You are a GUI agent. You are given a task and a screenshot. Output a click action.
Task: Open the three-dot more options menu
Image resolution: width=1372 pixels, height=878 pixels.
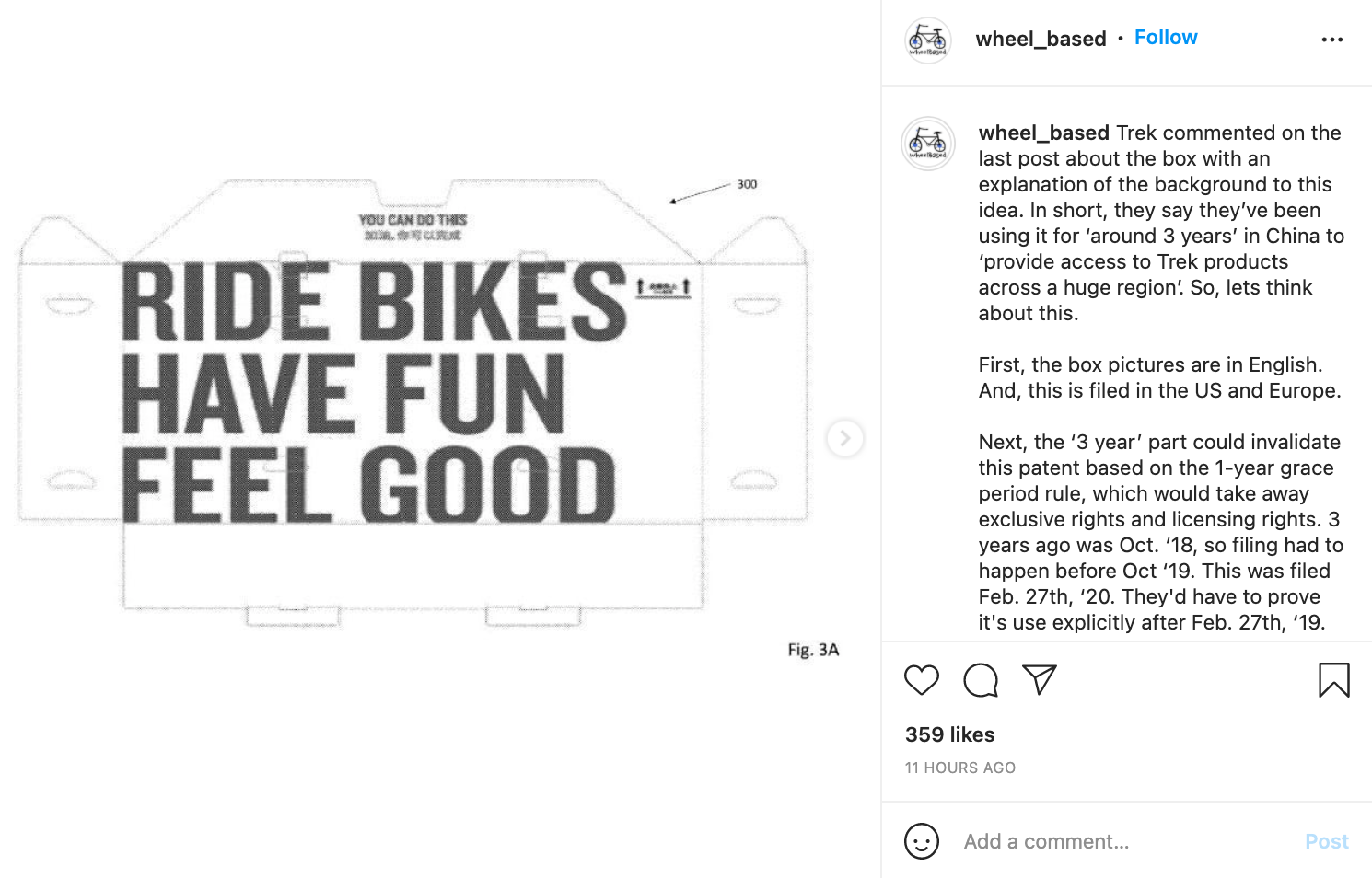point(1331,40)
